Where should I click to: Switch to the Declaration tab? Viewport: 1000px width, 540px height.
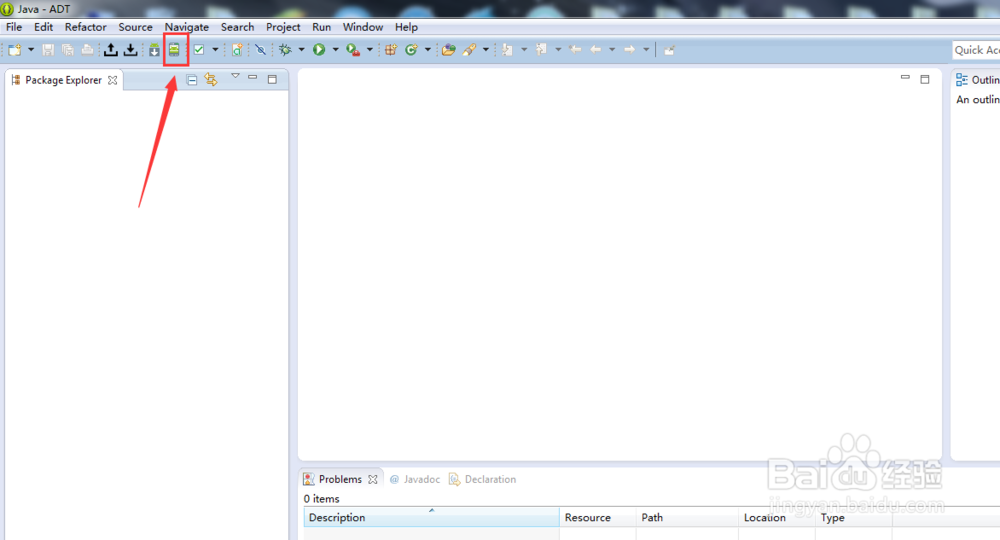[483, 479]
